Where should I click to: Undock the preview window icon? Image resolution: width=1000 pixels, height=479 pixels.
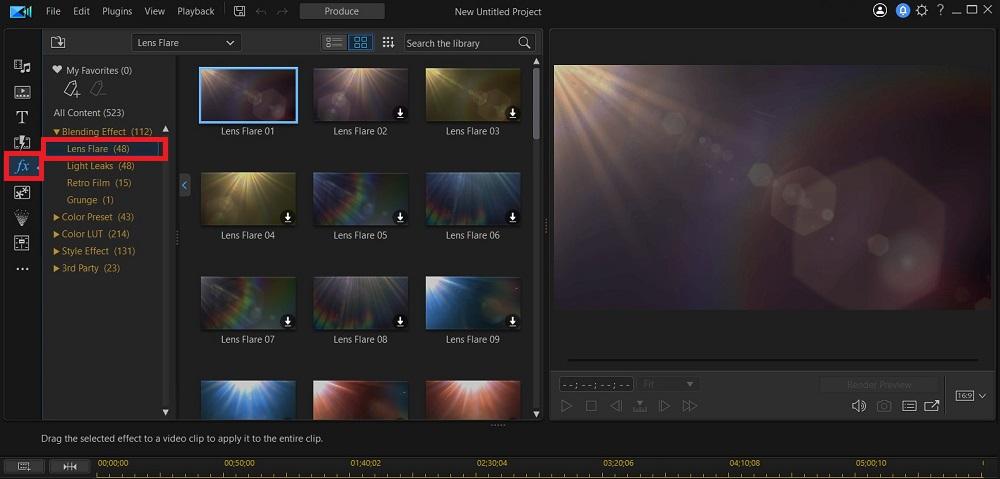point(932,406)
